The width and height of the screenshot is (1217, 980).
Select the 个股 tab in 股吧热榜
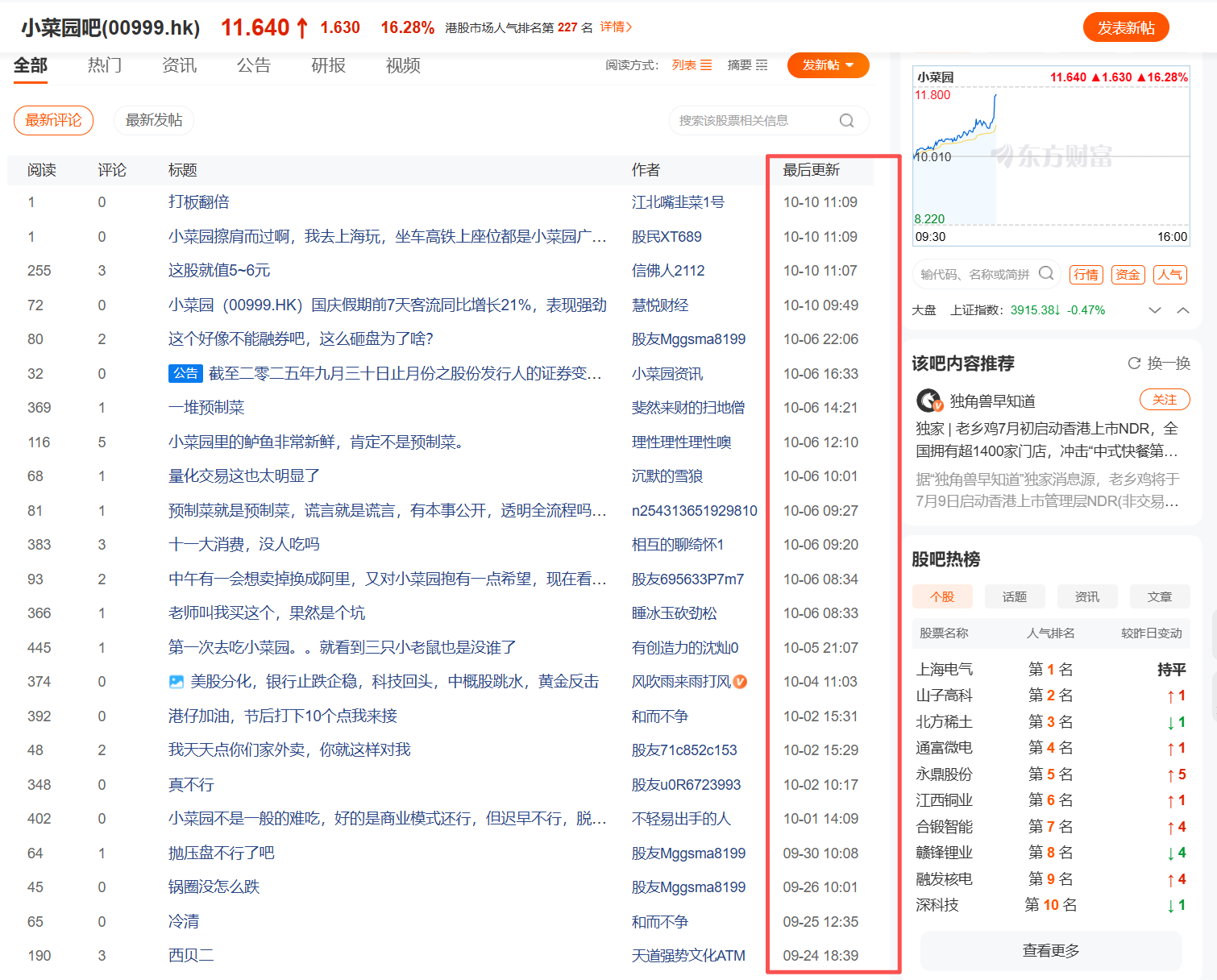click(x=942, y=597)
